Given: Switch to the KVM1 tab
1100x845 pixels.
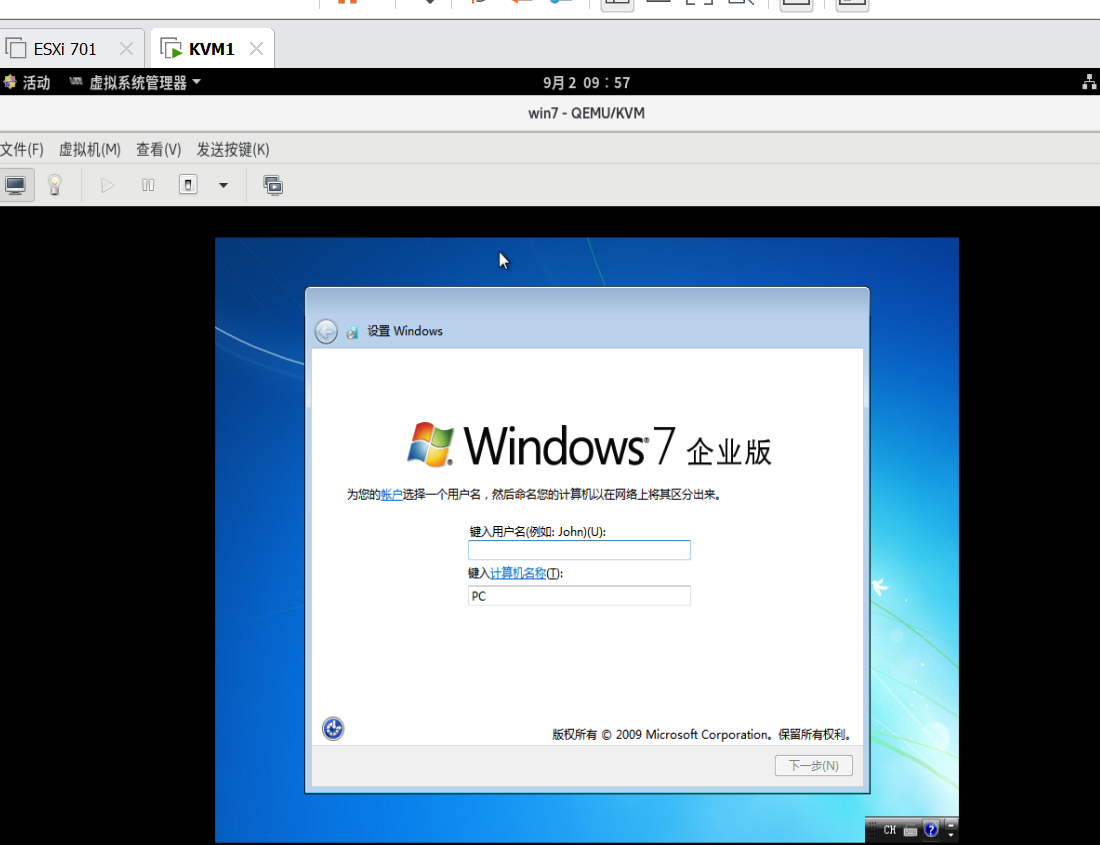Looking at the screenshot, I should [211, 49].
